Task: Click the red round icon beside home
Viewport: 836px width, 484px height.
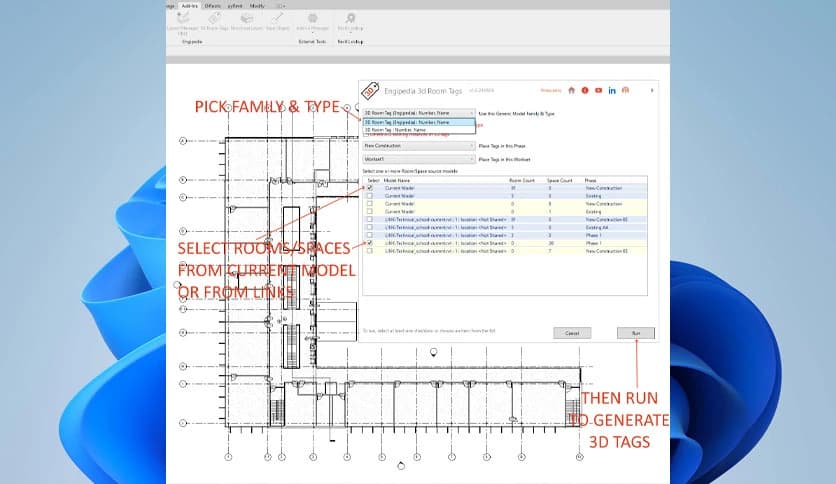Action: [x=584, y=90]
